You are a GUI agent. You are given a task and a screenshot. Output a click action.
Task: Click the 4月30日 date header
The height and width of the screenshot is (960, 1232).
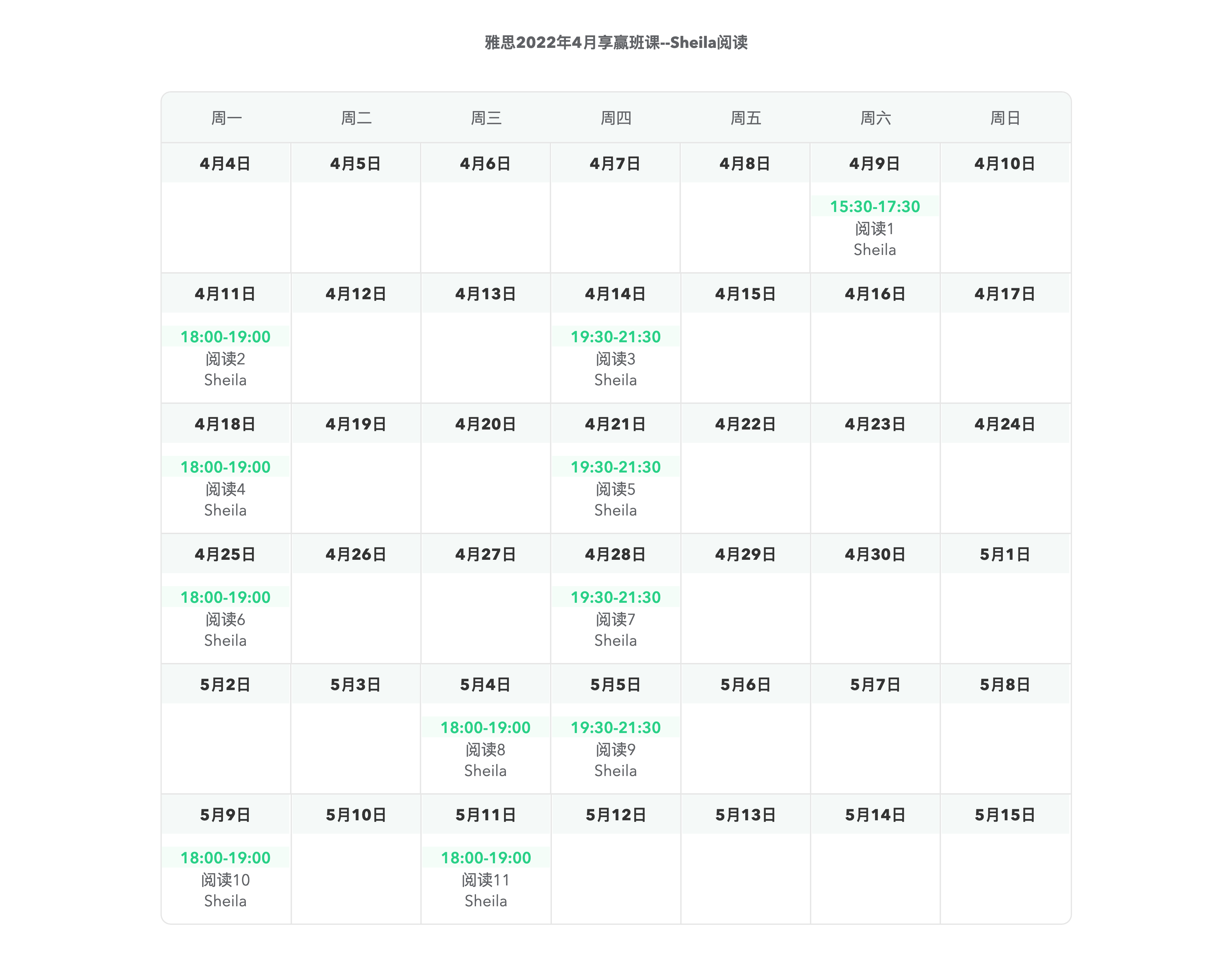click(x=875, y=554)
